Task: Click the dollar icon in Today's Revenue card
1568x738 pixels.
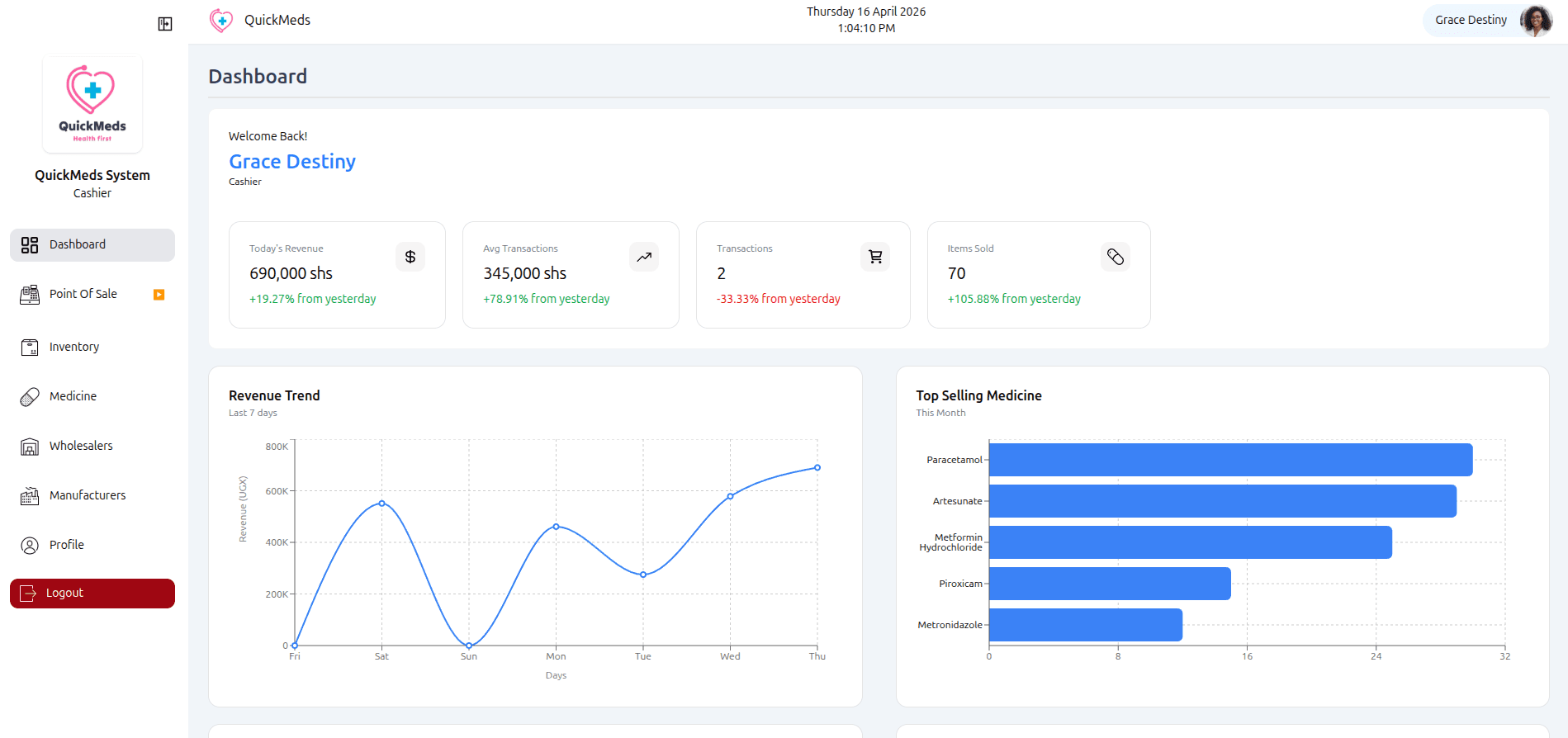Action: (x=410, y=257)
